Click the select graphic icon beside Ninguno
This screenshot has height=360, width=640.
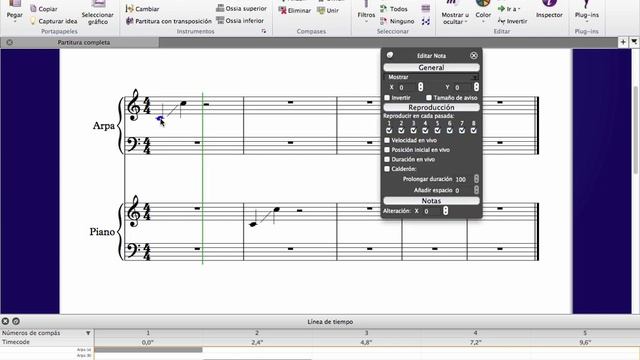[426, 21]
